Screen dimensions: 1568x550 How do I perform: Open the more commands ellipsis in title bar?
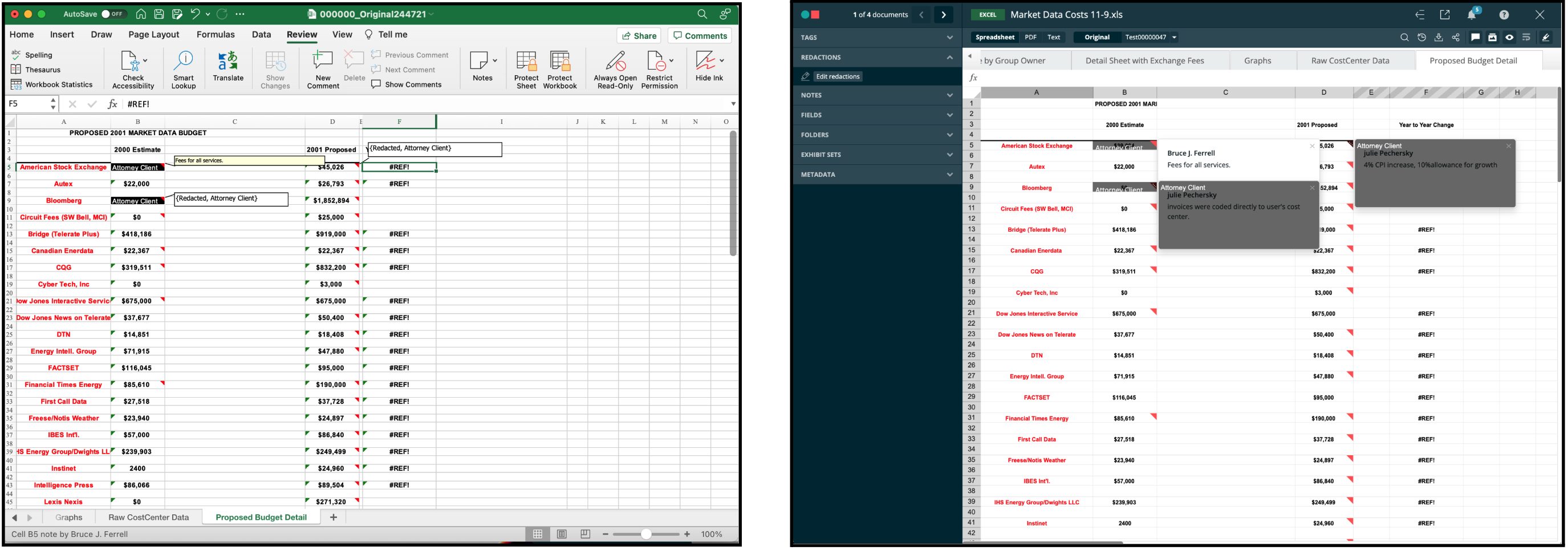pos(240,14)
